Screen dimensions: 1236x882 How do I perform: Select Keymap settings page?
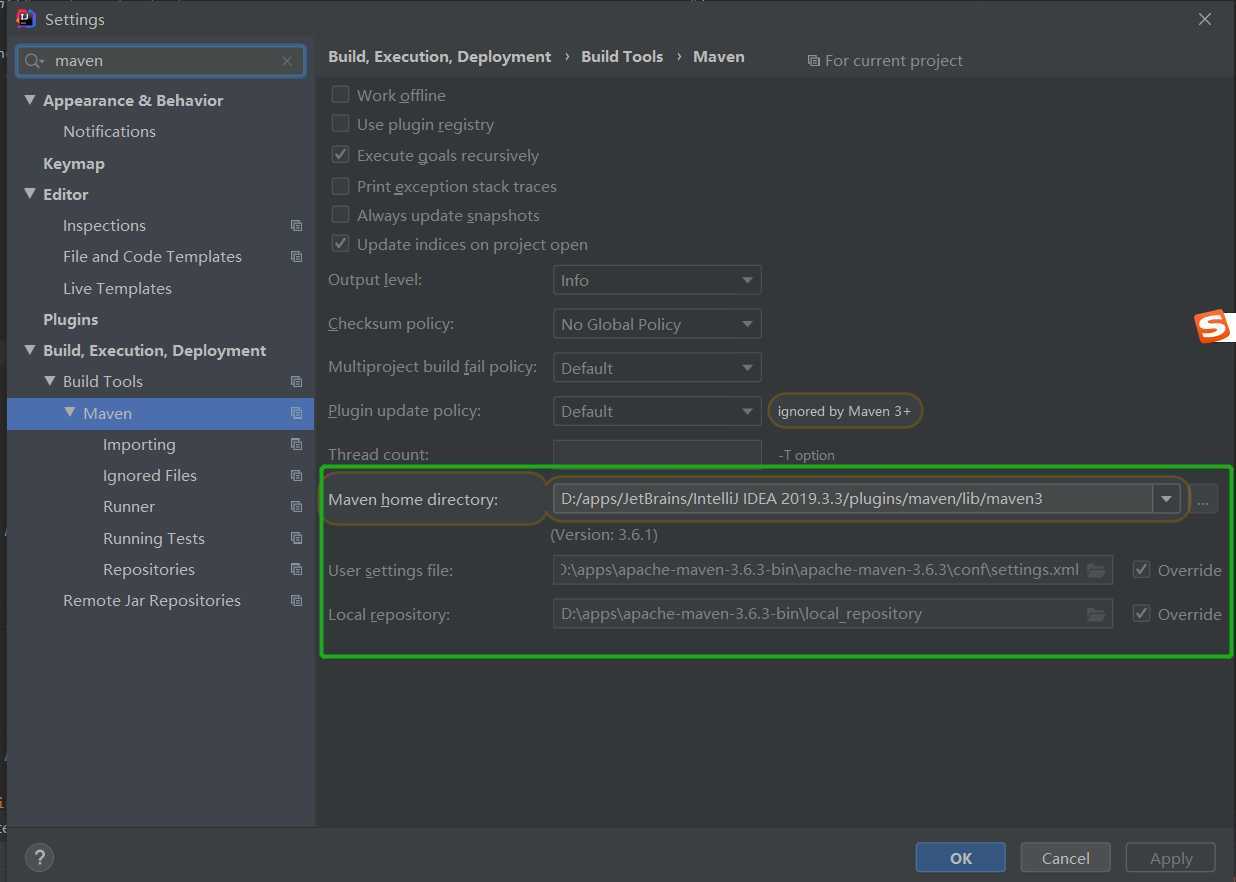74,164
